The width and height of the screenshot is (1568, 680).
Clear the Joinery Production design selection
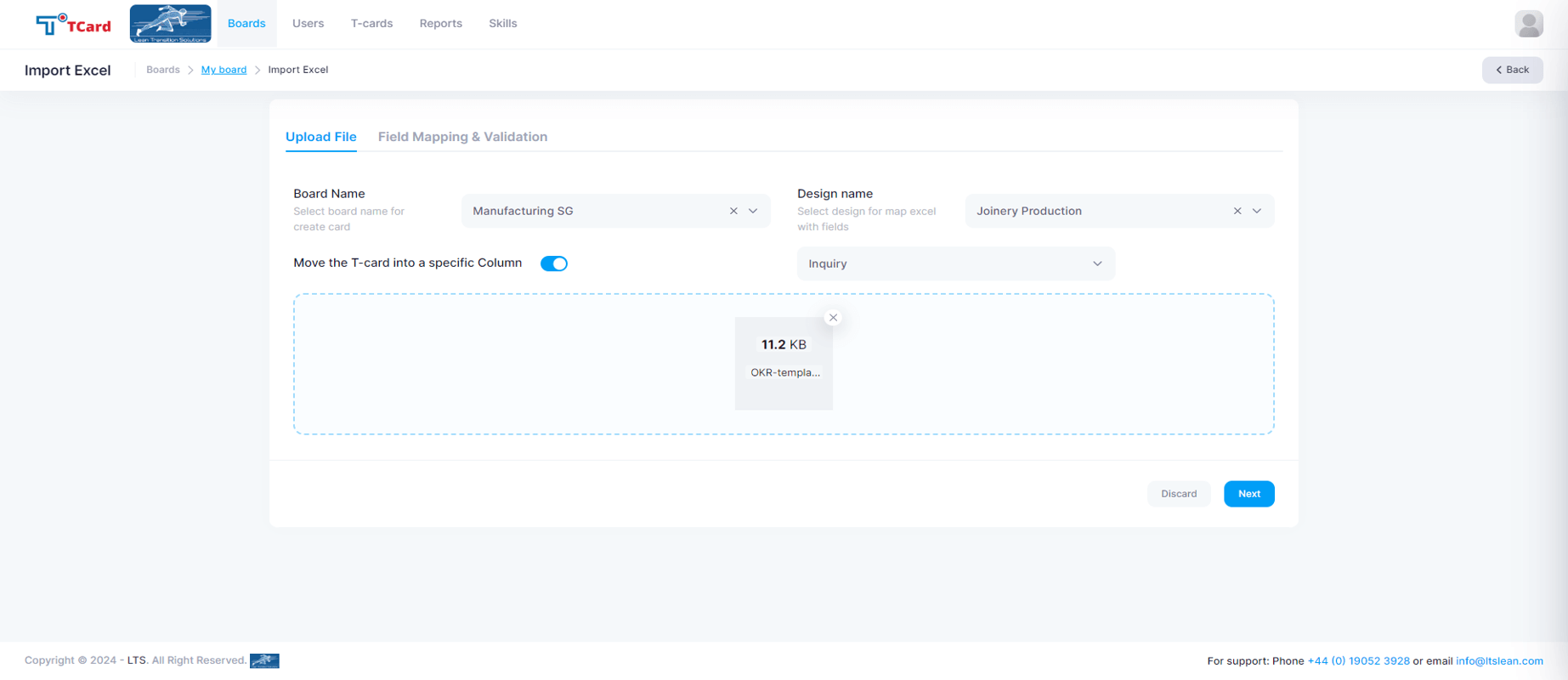(x=1237, y=211)
